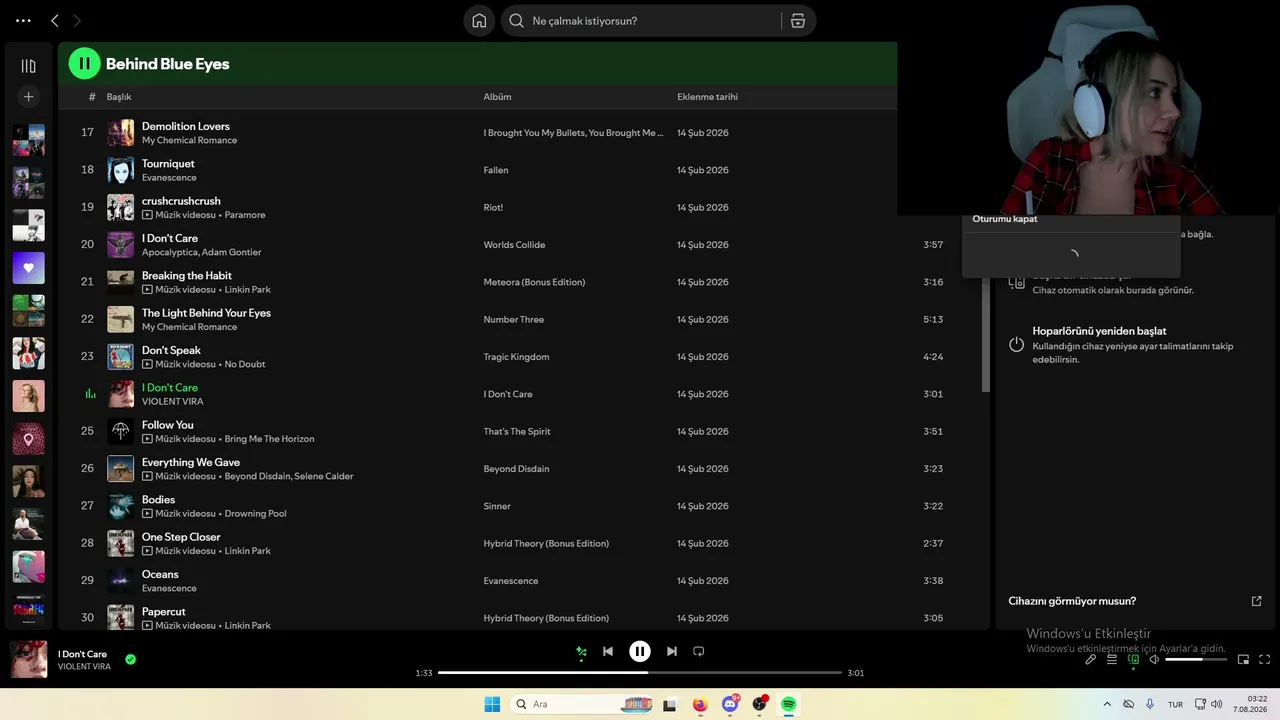Open Firefox from the taskbar
1280x720 pixels.
(700, 704)
